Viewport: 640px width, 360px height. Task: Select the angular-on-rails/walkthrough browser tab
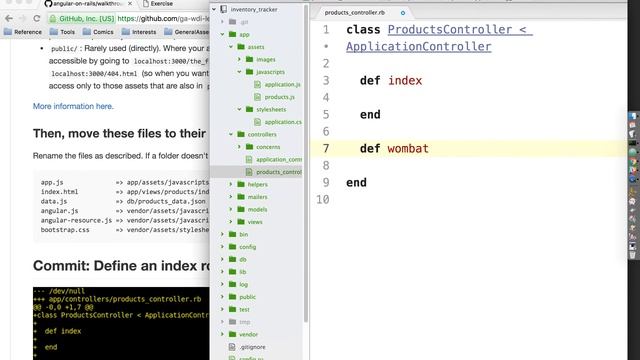(87, 4)
